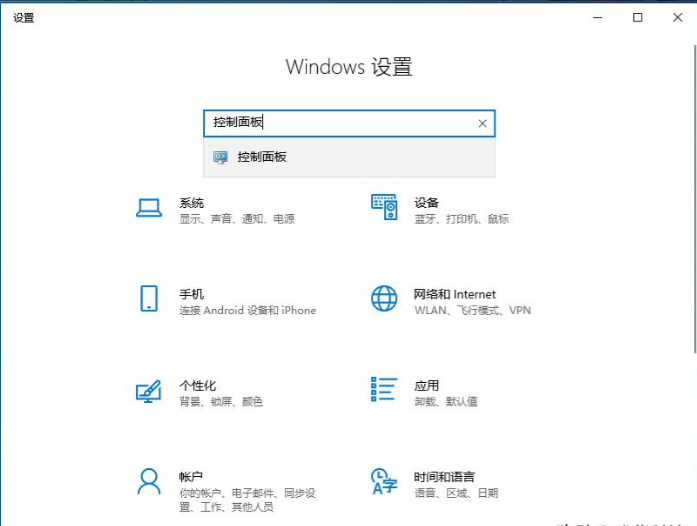Click 连接 Android 设备和 iPhone text
This screenshot has width=697, height=526.
(x=248, y=310)
